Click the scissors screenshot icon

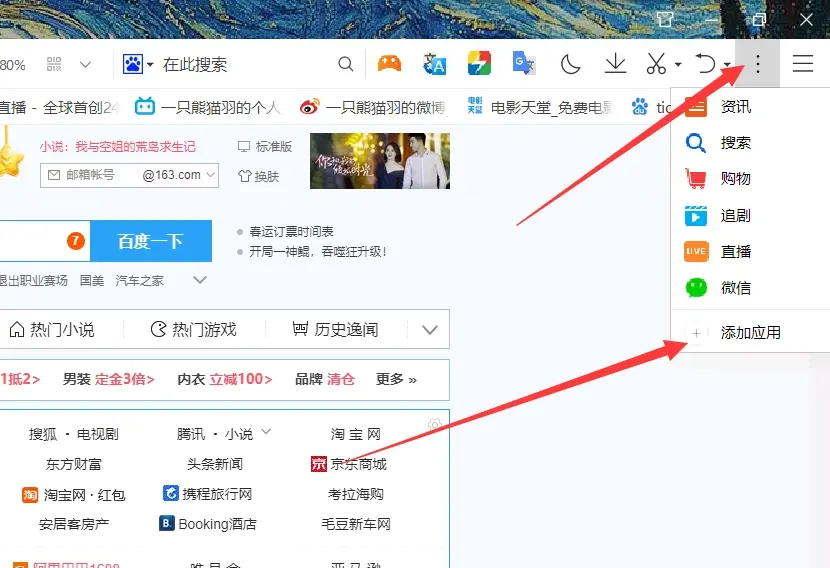click(656, 64)
